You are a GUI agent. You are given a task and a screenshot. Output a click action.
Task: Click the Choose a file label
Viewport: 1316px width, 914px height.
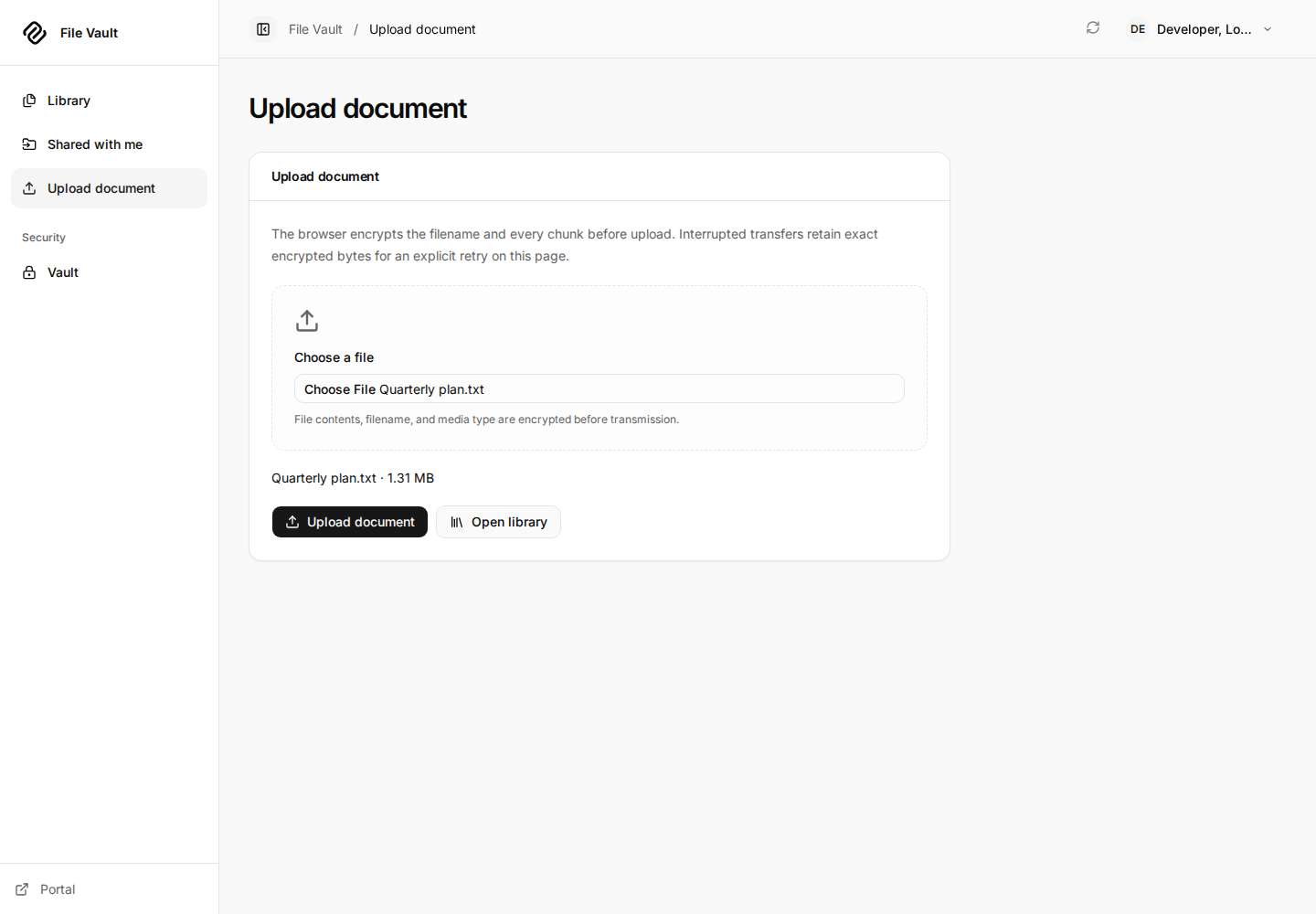(334, 357)
